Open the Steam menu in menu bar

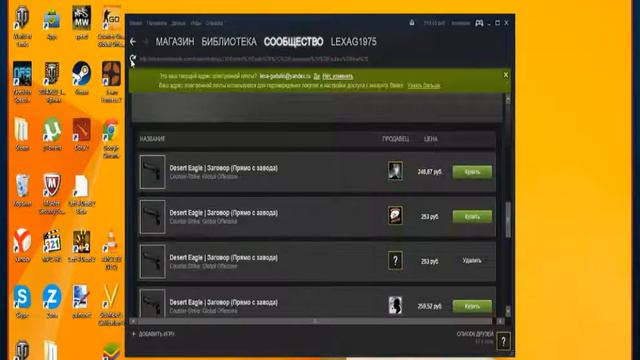[x=136, y=23]
